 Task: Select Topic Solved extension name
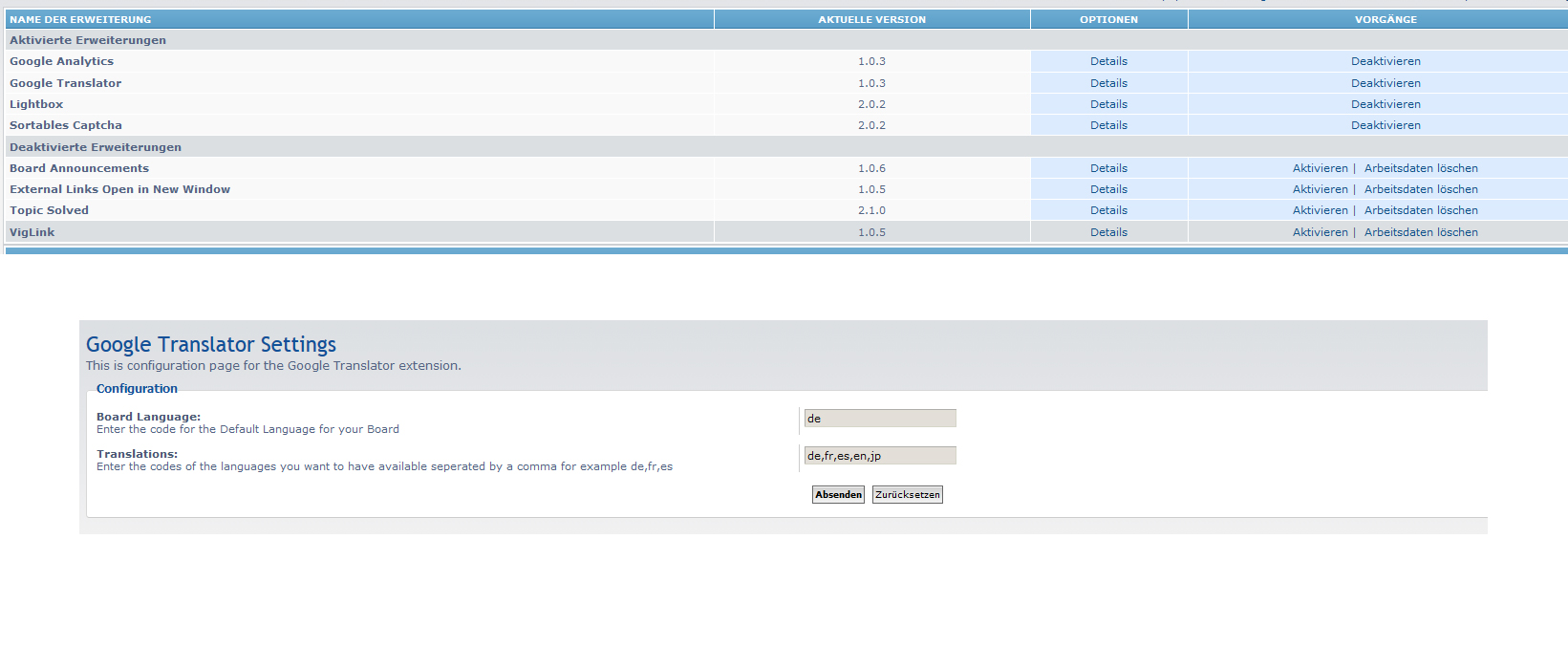49,210
